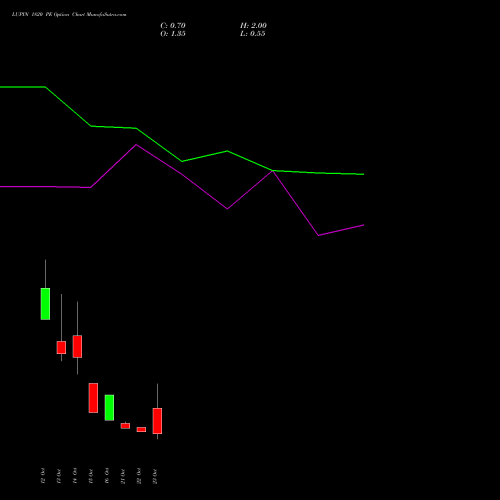Click the 12 Oct date label
The width and height of the screenshot is (500, 500).
(x=43, y=476)
